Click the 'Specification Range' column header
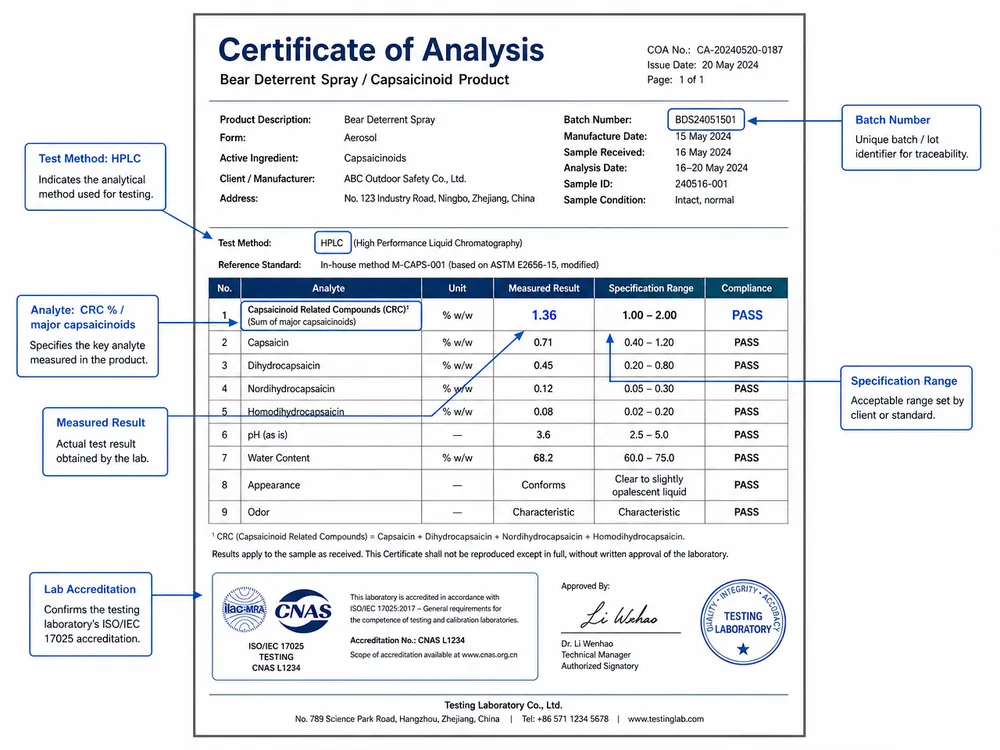The height and width of the screenshot is (750, 1000). [650, 288]
